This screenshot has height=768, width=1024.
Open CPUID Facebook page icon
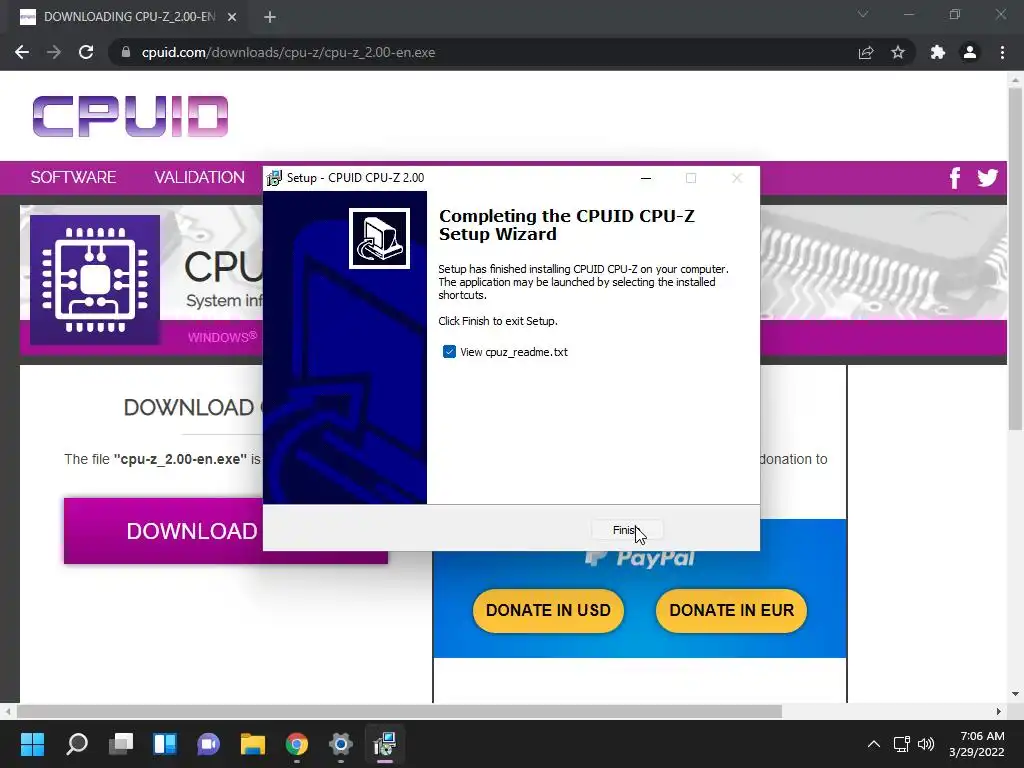[955, 178]
